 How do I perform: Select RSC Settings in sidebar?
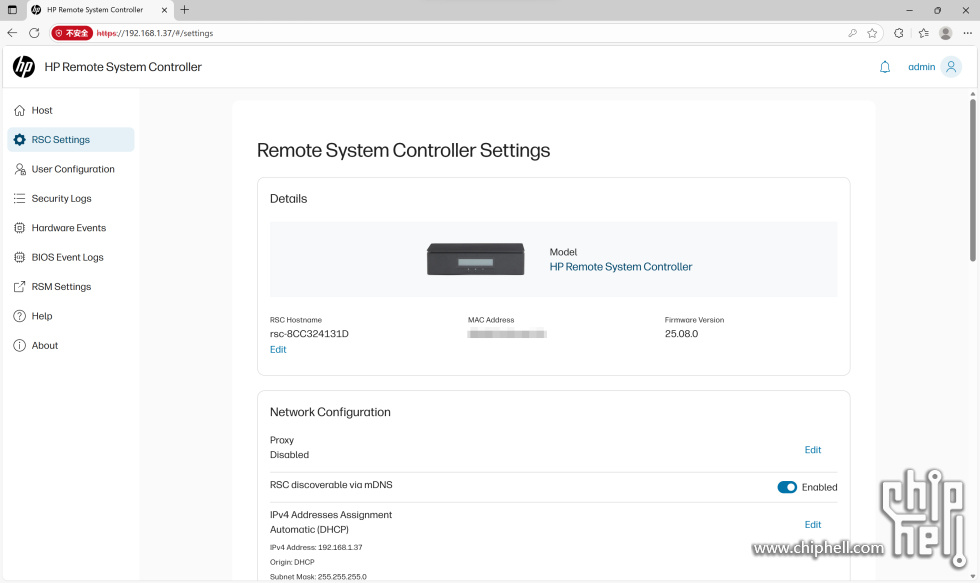(60, 140)
